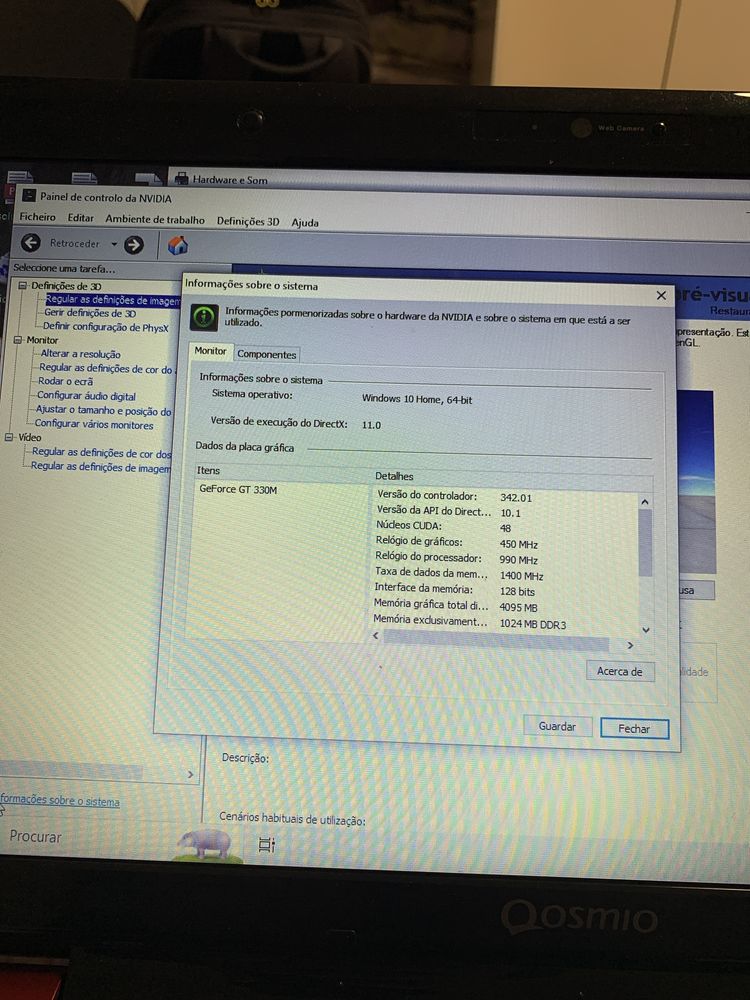
Task: Select Gerir definições de 3D
Action: (90, 313)
